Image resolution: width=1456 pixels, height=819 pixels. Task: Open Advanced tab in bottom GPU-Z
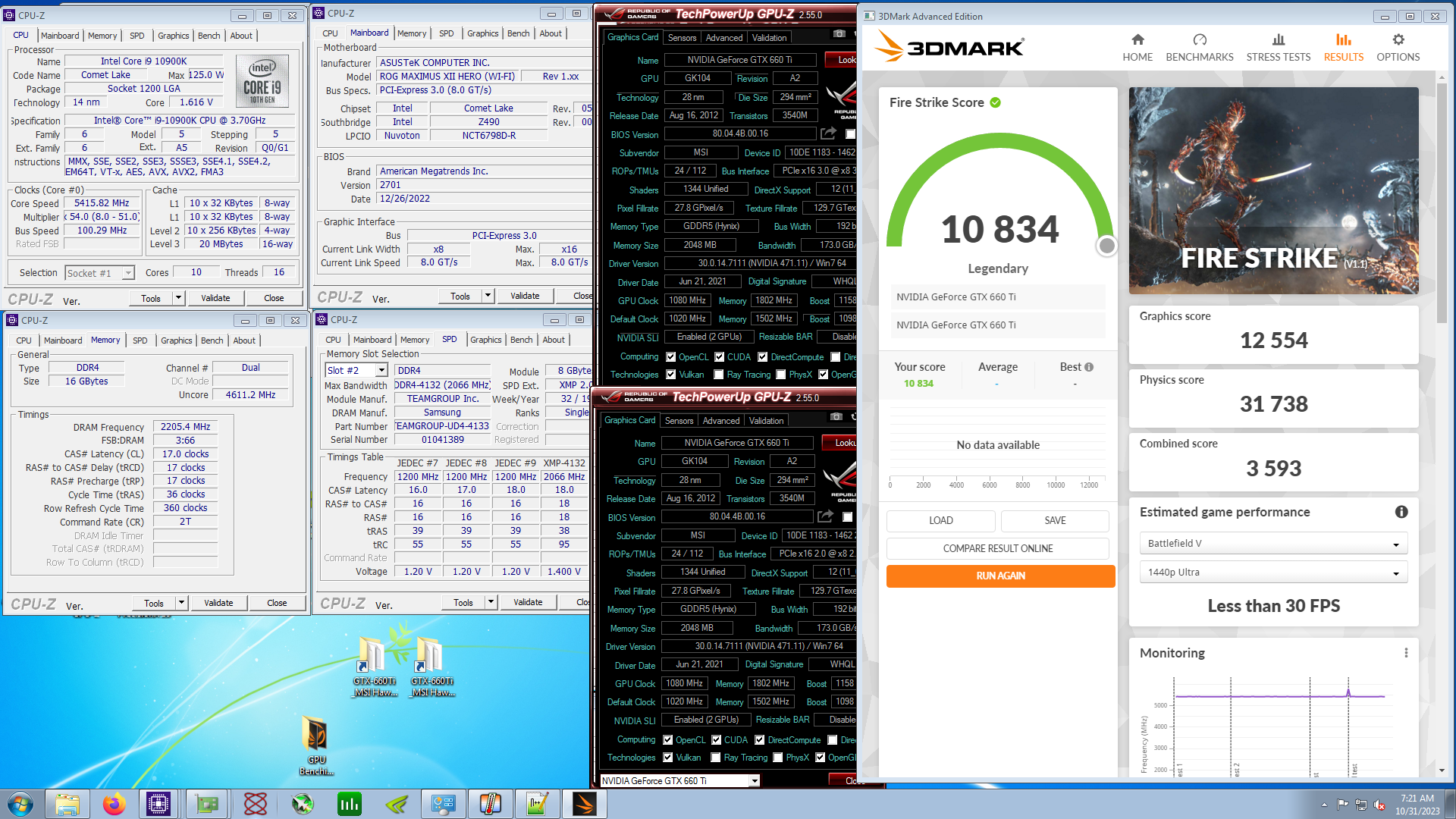(721, 421)
